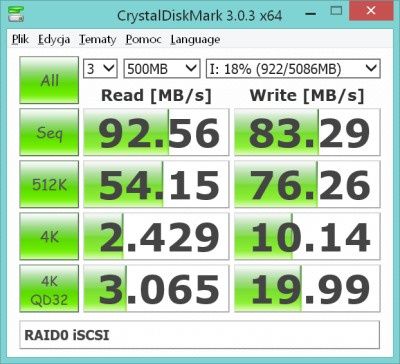The width and height of the screenshot is (400, 364).
Task: Click the Write [MB/s] column header
Action: (x=307, y=96)
